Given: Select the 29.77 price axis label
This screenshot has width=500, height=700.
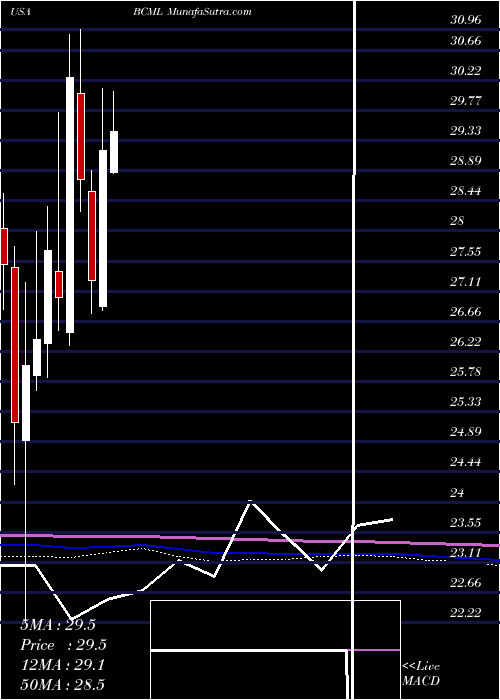Looking at the screenshot, I should (x=466, y=101).
